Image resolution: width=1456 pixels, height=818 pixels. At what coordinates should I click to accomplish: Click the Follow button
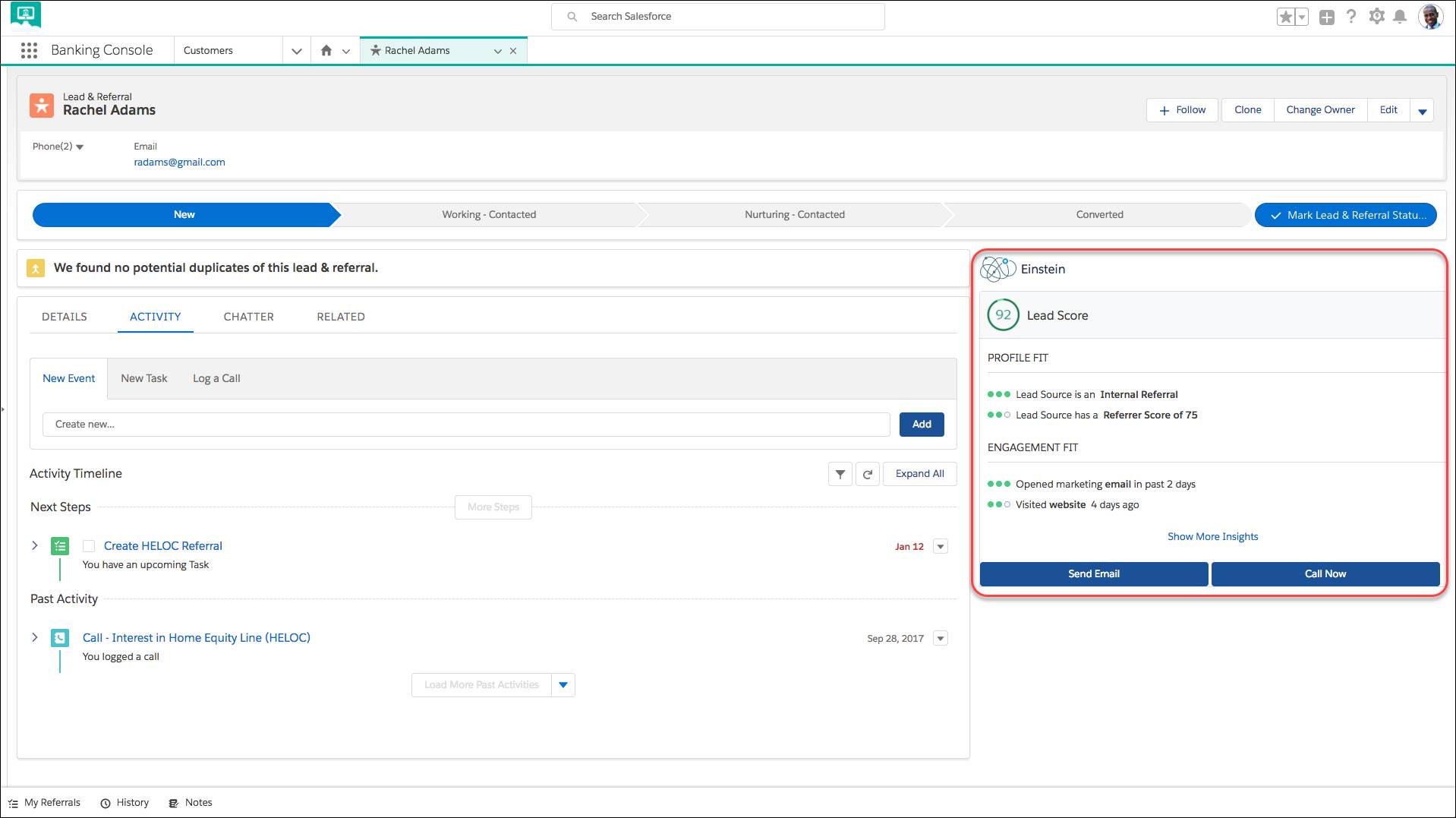pyautogui.click(x=1182, y=110)
